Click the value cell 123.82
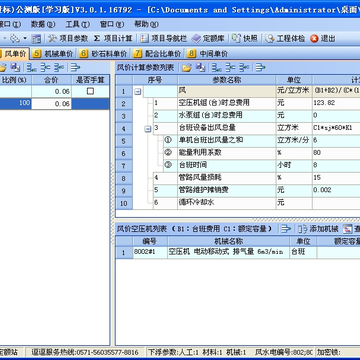 (x=336, y=103)
